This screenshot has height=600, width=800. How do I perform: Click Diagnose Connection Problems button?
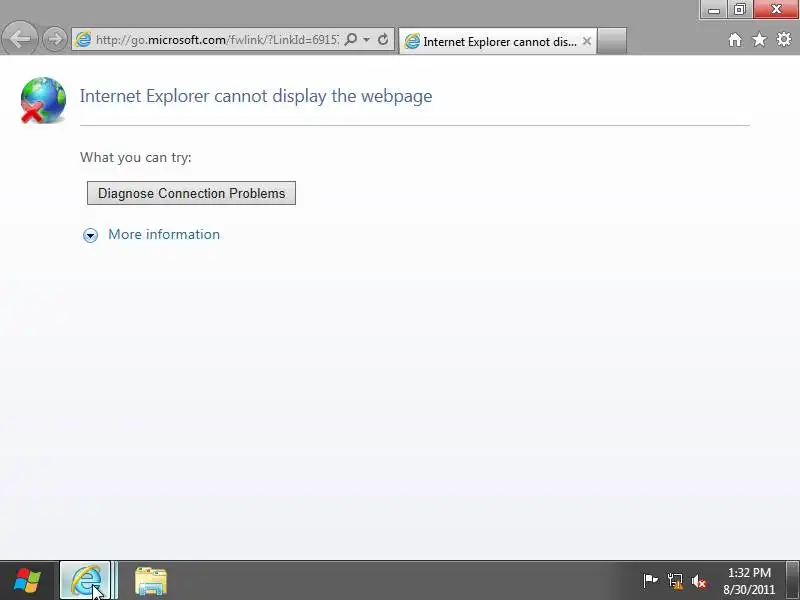191,193
